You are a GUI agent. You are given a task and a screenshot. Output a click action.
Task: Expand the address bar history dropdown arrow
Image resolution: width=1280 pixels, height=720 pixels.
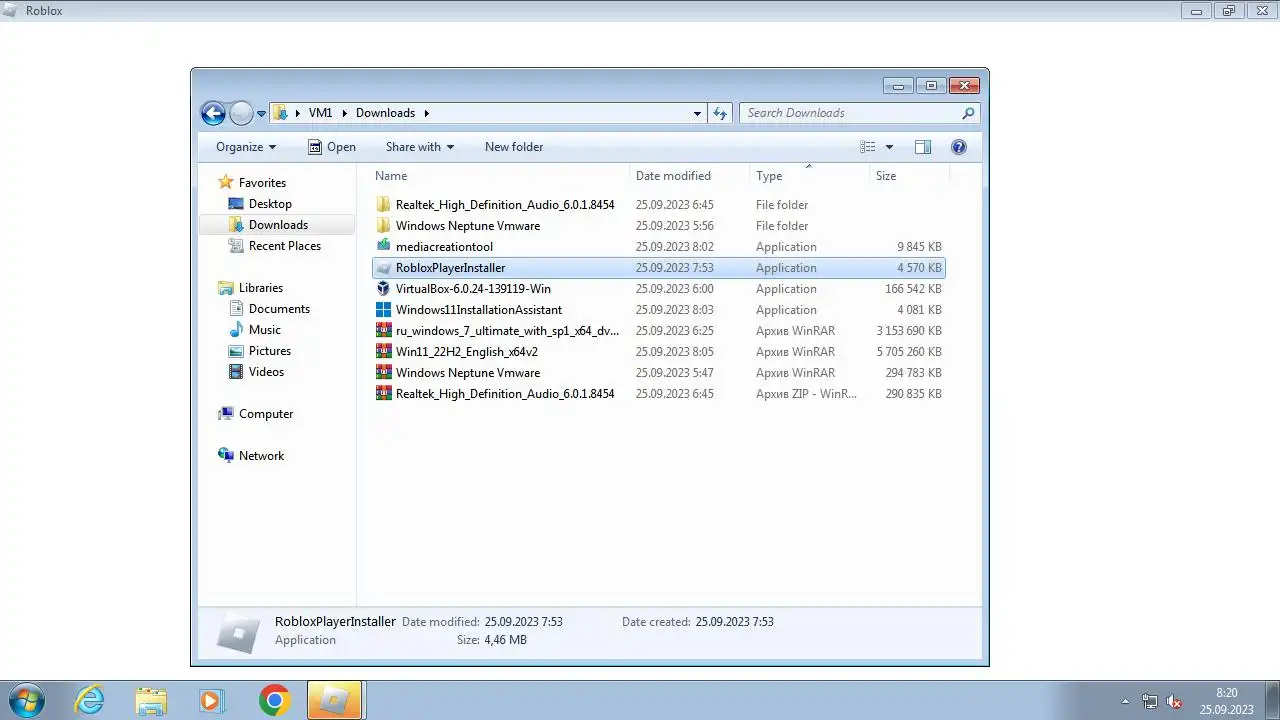[697, 113]
